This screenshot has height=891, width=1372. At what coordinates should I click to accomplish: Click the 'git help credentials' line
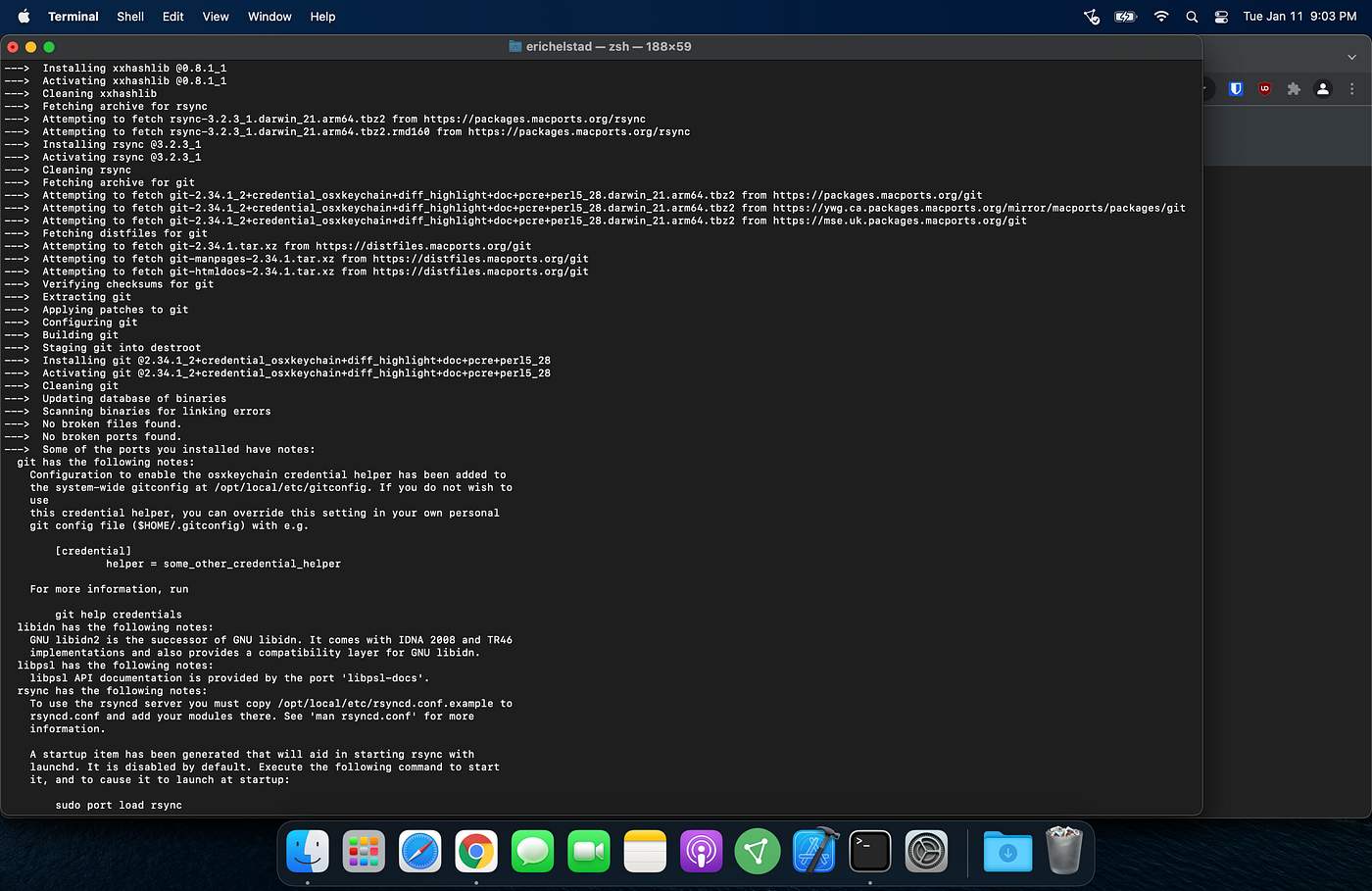(x=119, y=615)
